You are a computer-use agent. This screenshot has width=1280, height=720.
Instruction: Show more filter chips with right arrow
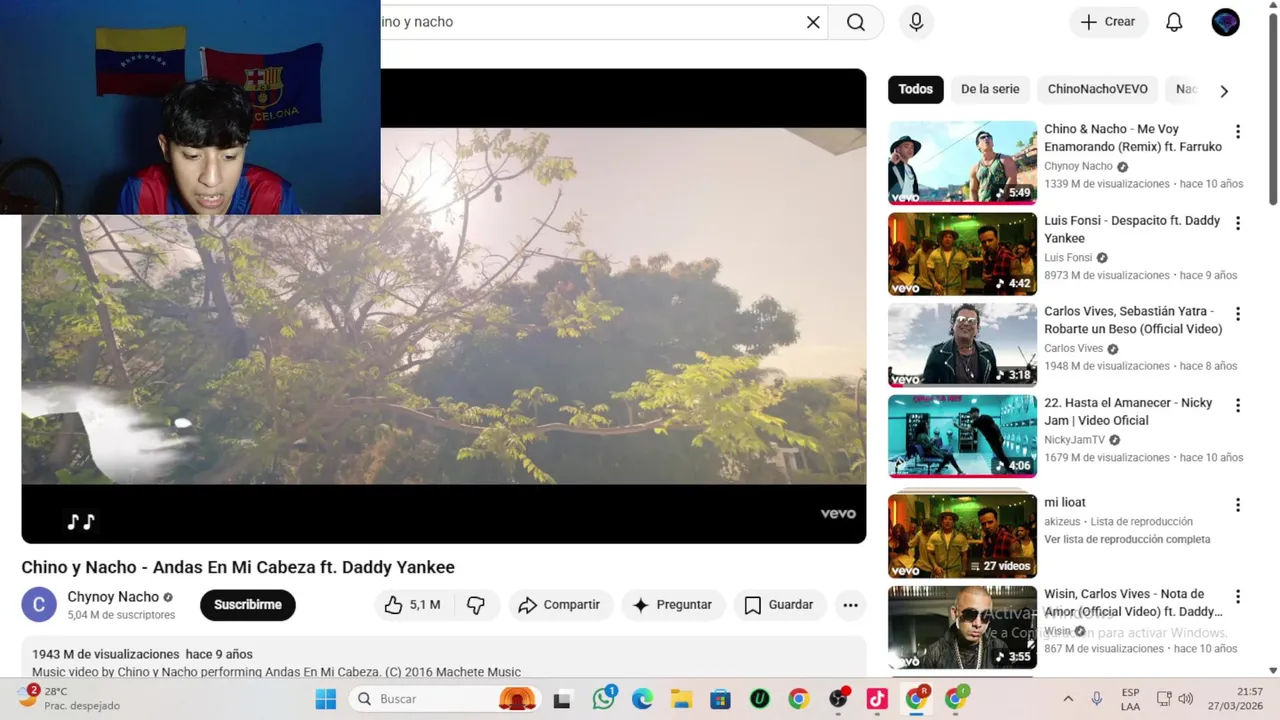tap(1224, 91)
